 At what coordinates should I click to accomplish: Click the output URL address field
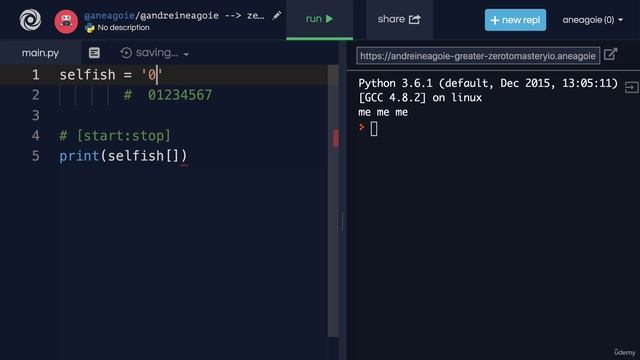tap(478, 56)
